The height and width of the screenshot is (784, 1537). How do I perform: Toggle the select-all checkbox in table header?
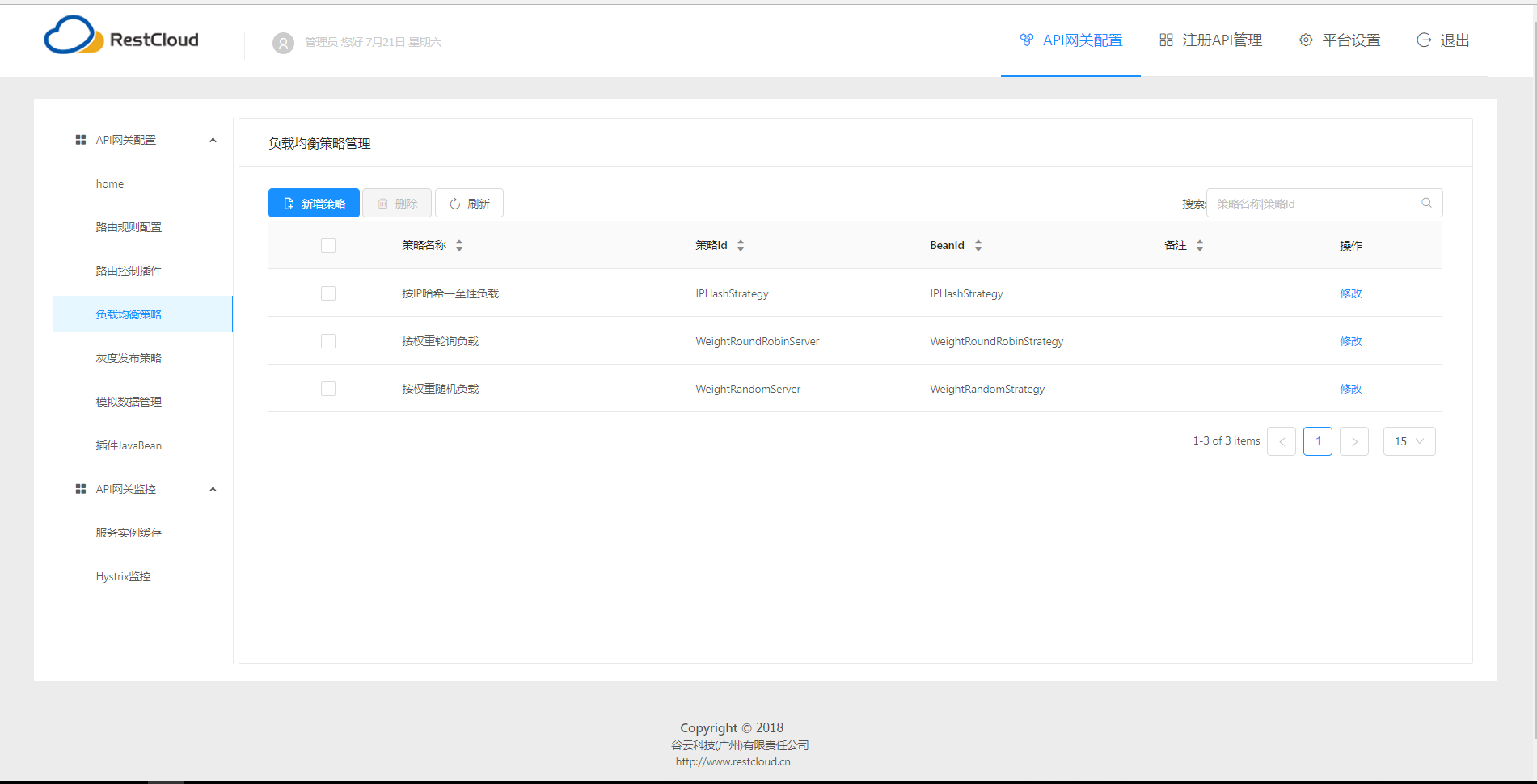coord(327,245)
